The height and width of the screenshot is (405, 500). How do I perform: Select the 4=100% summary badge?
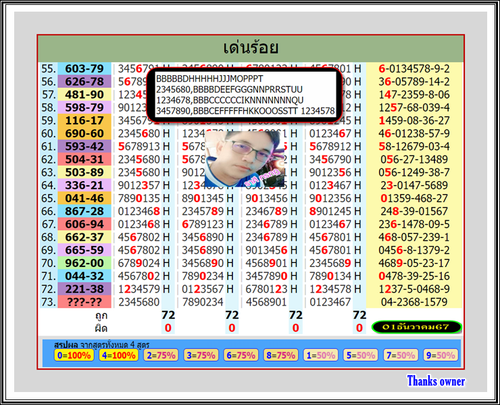[x=119, y=355]
